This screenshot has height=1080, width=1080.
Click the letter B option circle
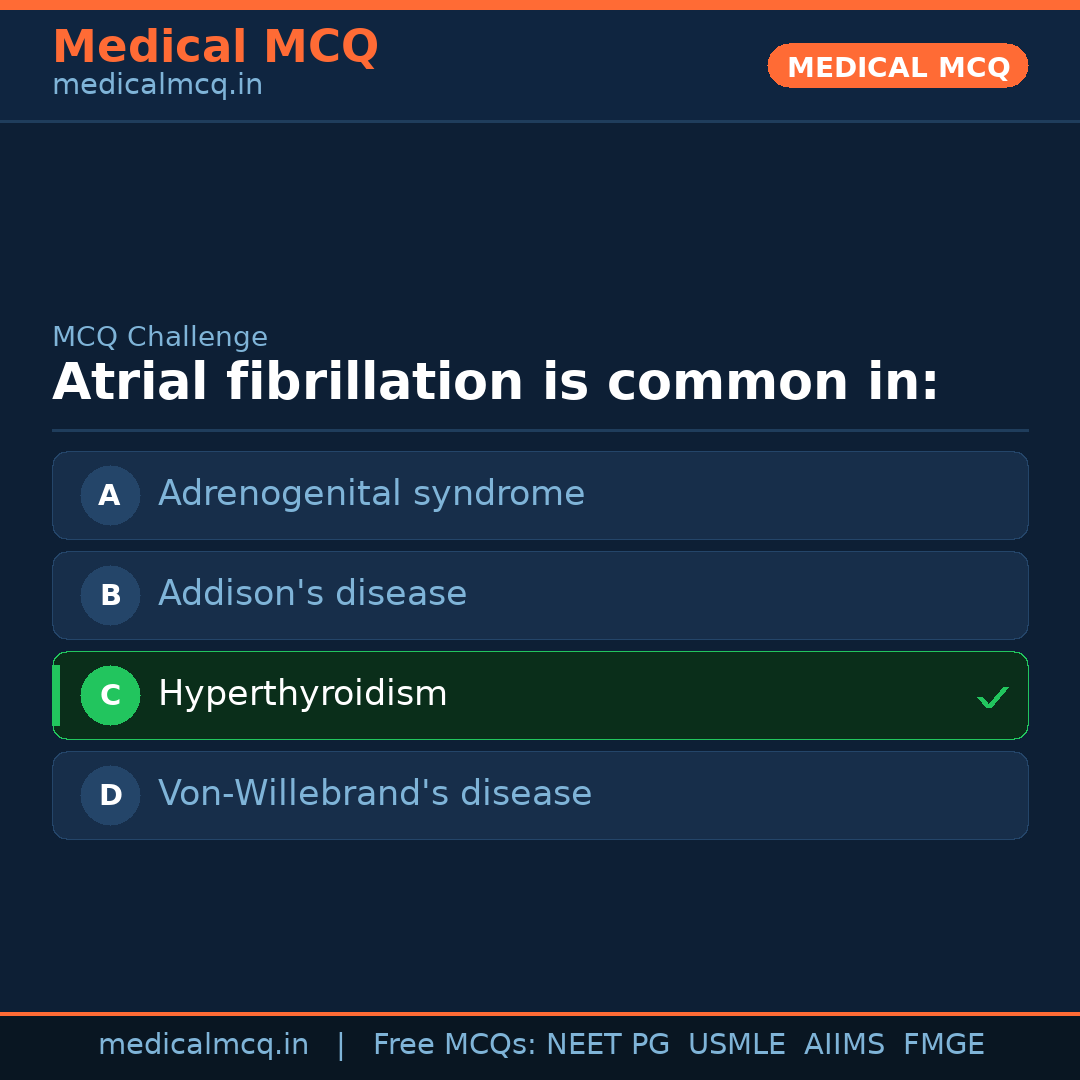click(110, 595)
